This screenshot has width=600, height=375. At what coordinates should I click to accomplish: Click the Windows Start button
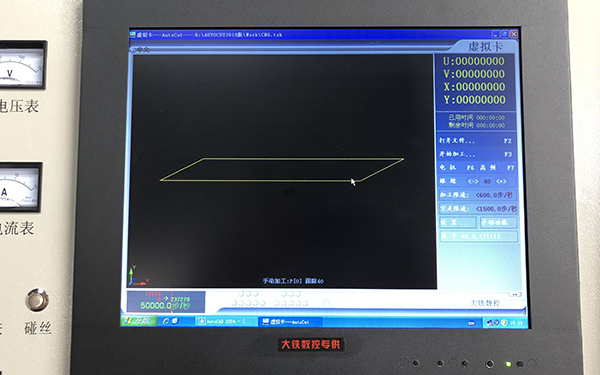click(x=139, y=321)
